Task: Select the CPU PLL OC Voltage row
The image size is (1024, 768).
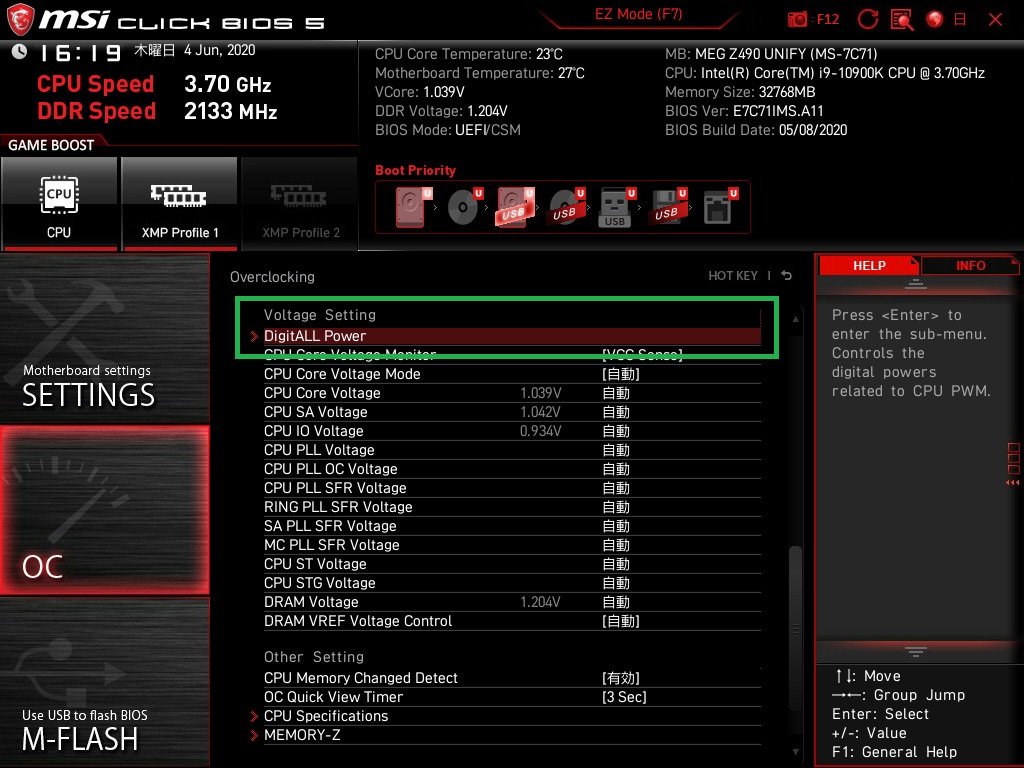Action: [512, 469]
